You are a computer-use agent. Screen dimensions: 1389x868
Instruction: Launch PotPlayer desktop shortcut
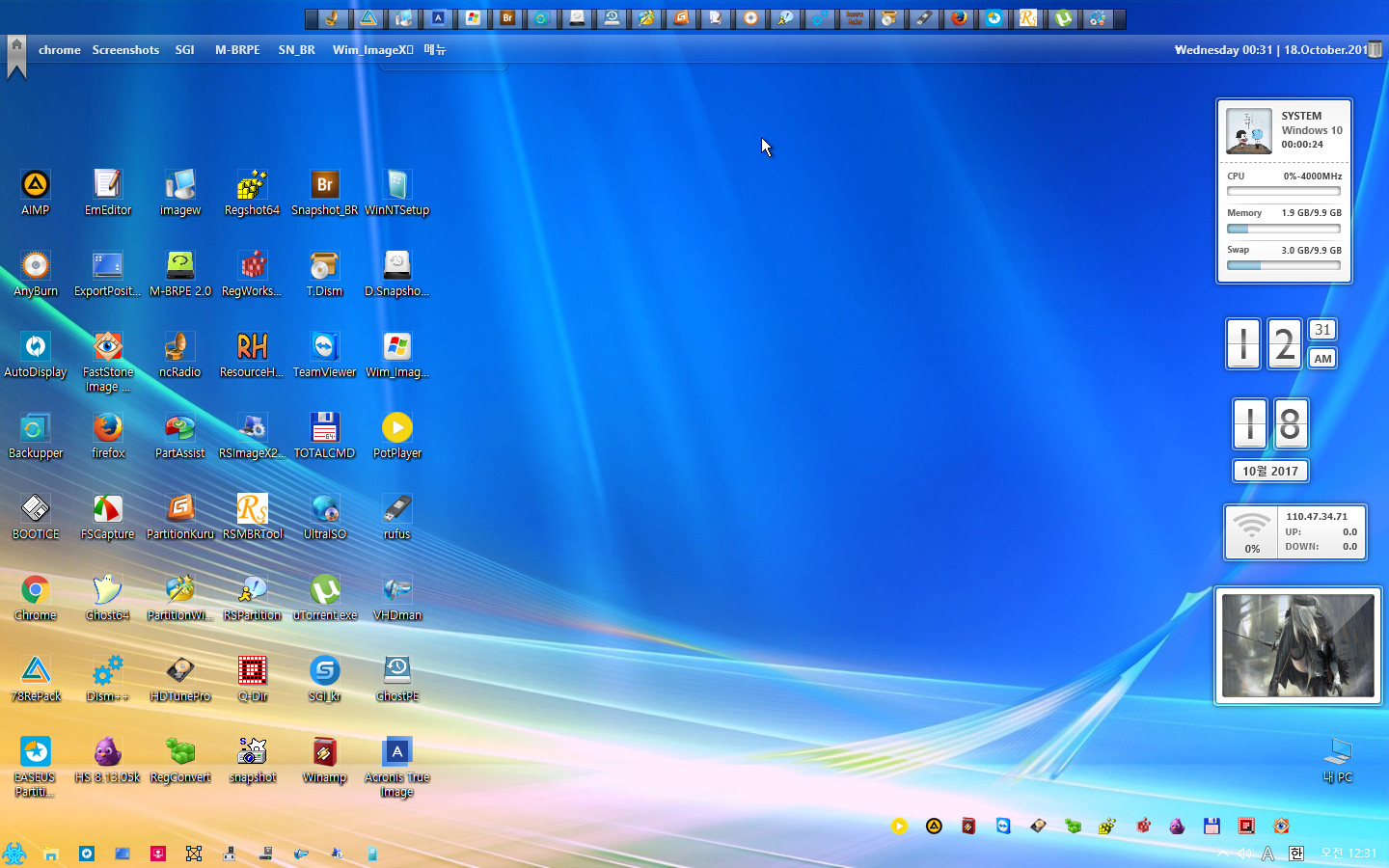397,435
